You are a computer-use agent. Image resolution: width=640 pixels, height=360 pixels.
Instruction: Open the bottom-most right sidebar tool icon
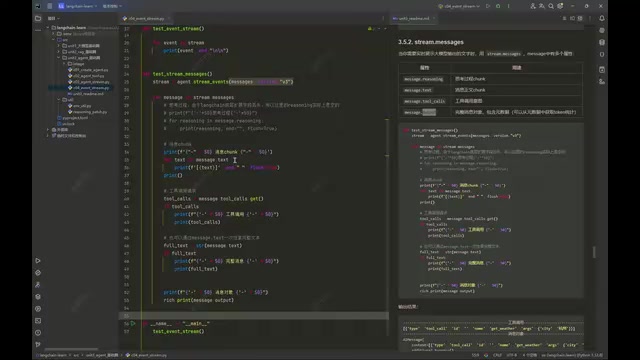tap(602, 82)
